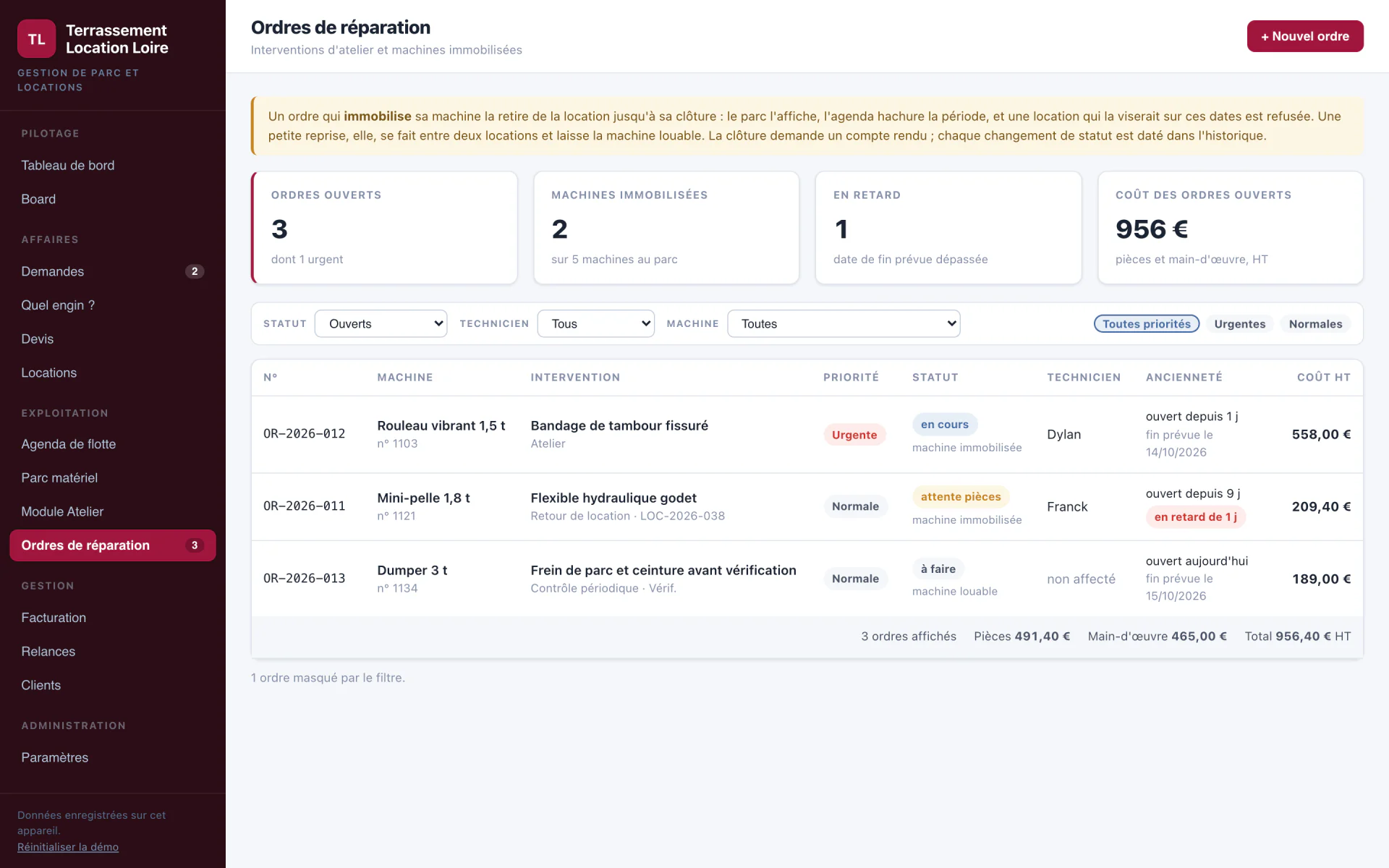Open order OR-2026-013
Viewport: 1389px width, 868px height.
(x=807, y=579)
